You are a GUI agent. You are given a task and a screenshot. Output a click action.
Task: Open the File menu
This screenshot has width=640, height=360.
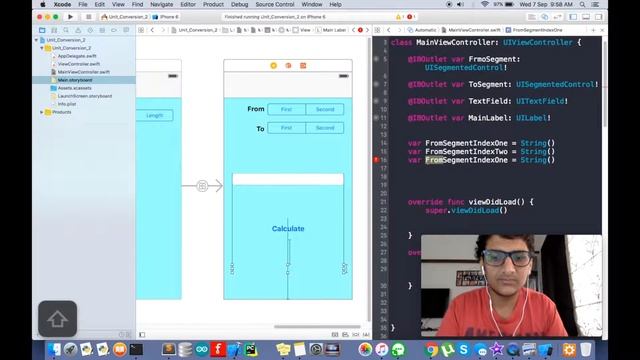[83, 4]
